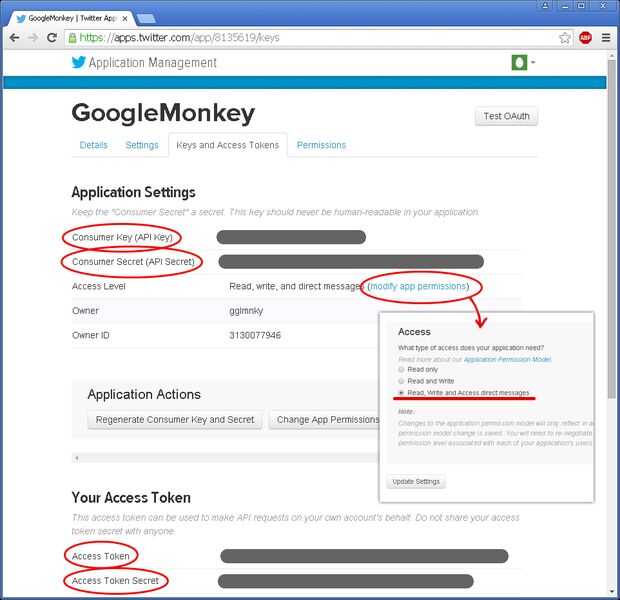Click the Application Actions heading
Image resolution: width=620 pixels, height=600 pixels.
[x=144, y=394]
